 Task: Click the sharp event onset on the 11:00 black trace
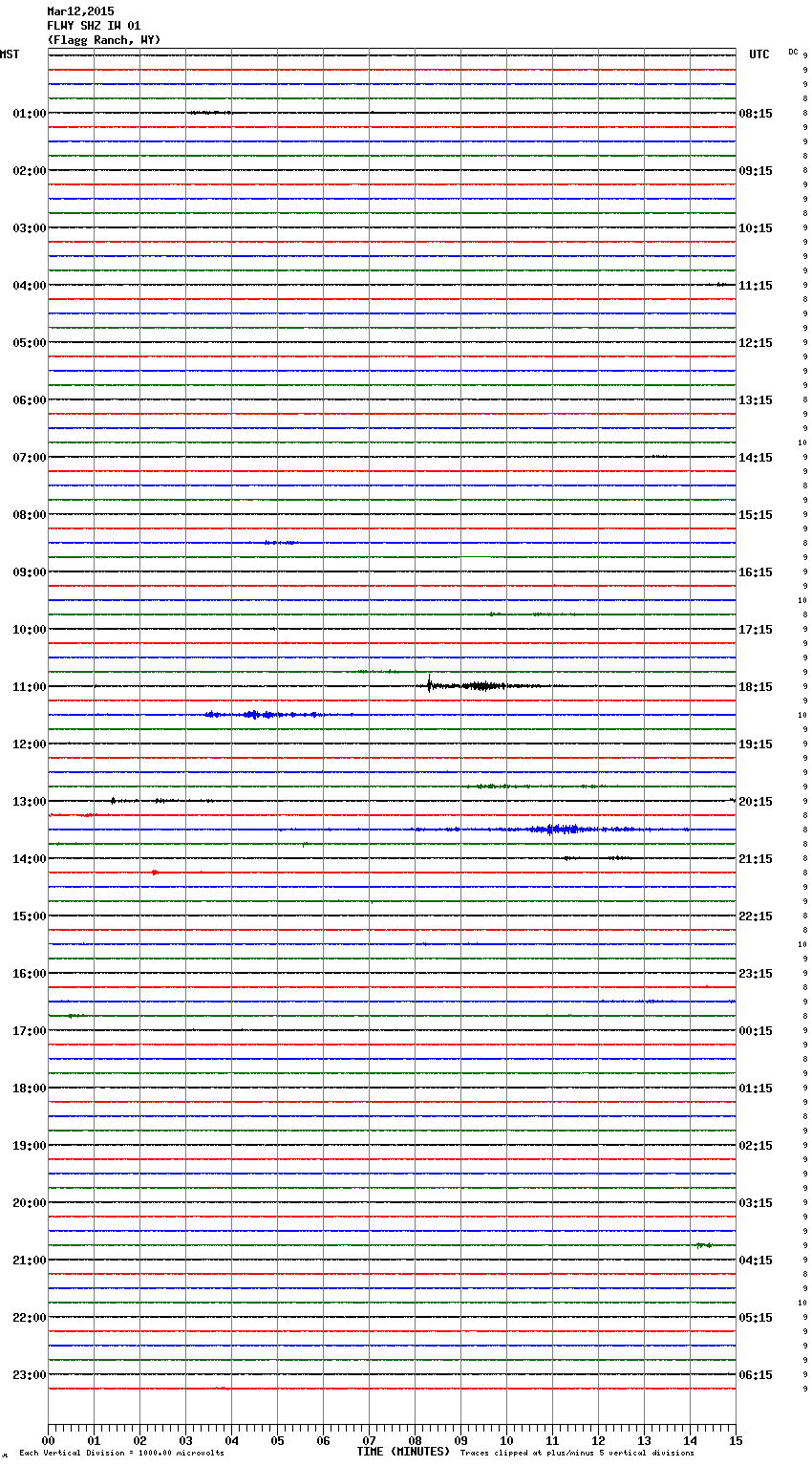pyautogui.click(x=429, y=683)
